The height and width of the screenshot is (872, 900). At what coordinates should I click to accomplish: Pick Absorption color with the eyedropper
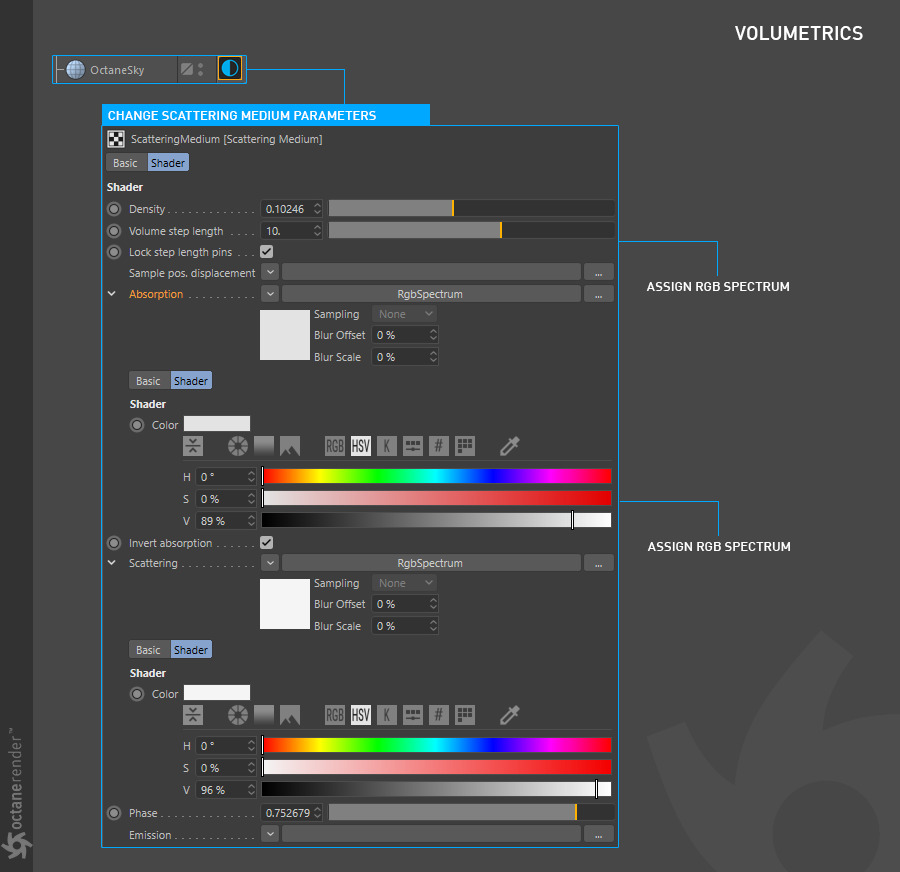coord(510,446)
